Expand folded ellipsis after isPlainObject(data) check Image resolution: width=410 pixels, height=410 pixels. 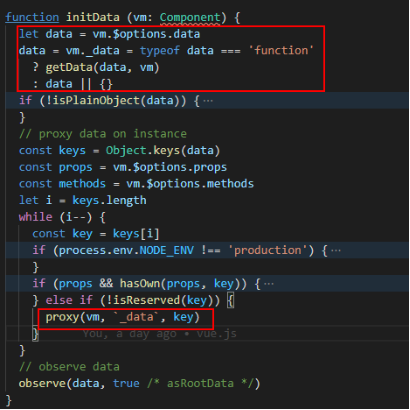click(x=208, y=101)
